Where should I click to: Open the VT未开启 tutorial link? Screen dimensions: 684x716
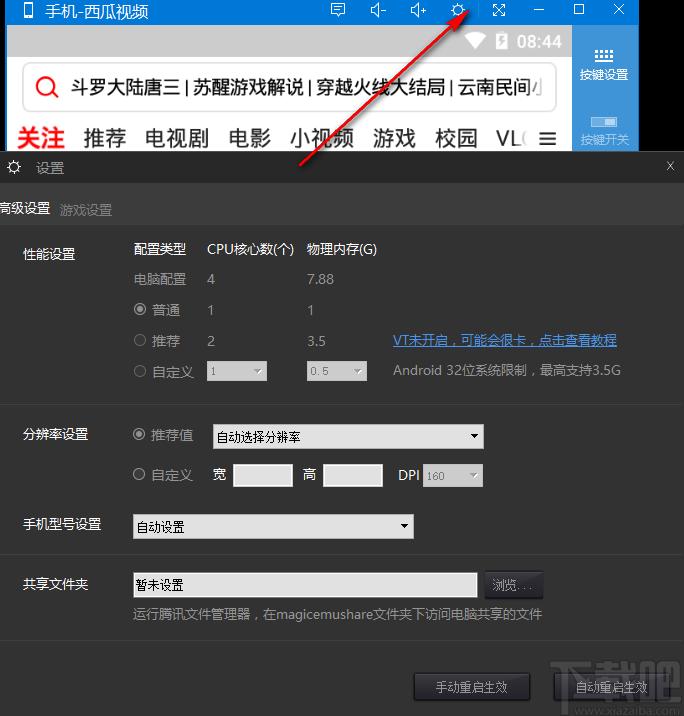click(504, 341)
